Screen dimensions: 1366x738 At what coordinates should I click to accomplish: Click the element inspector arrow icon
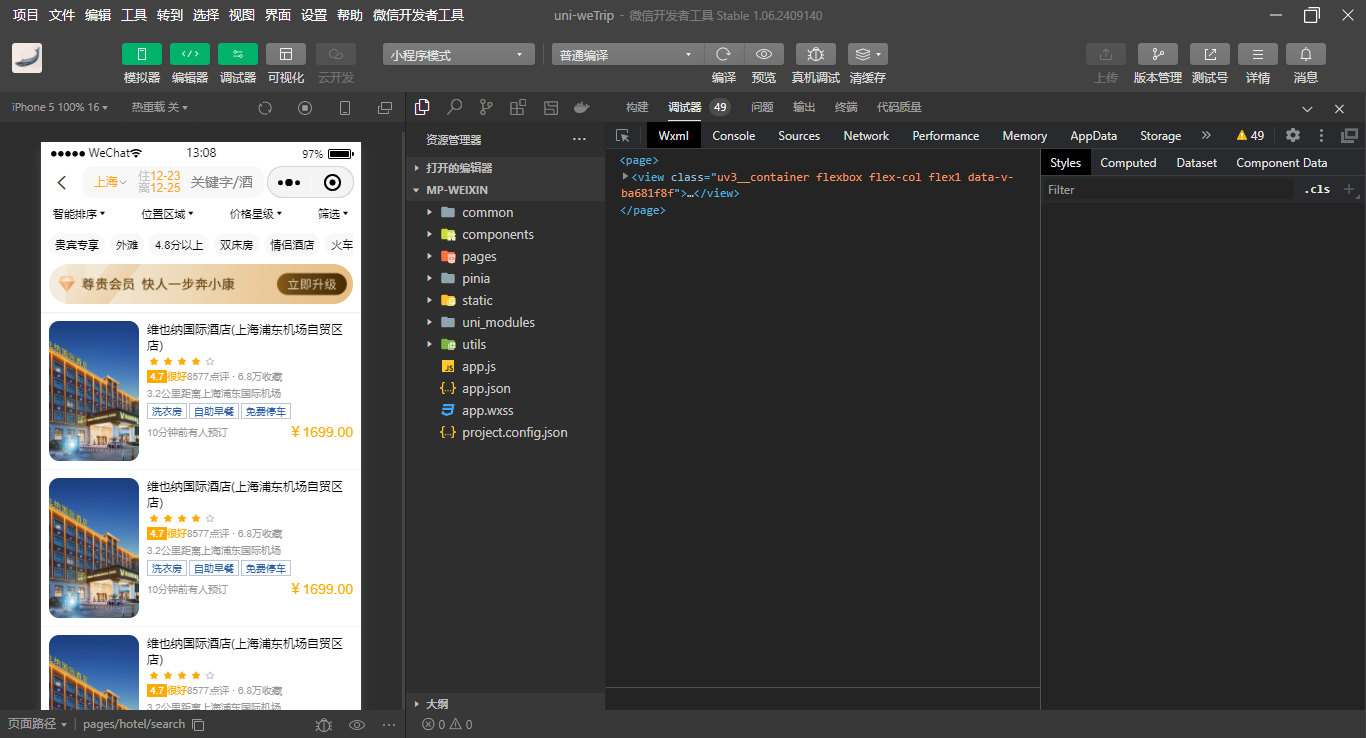tap(623, 135)
